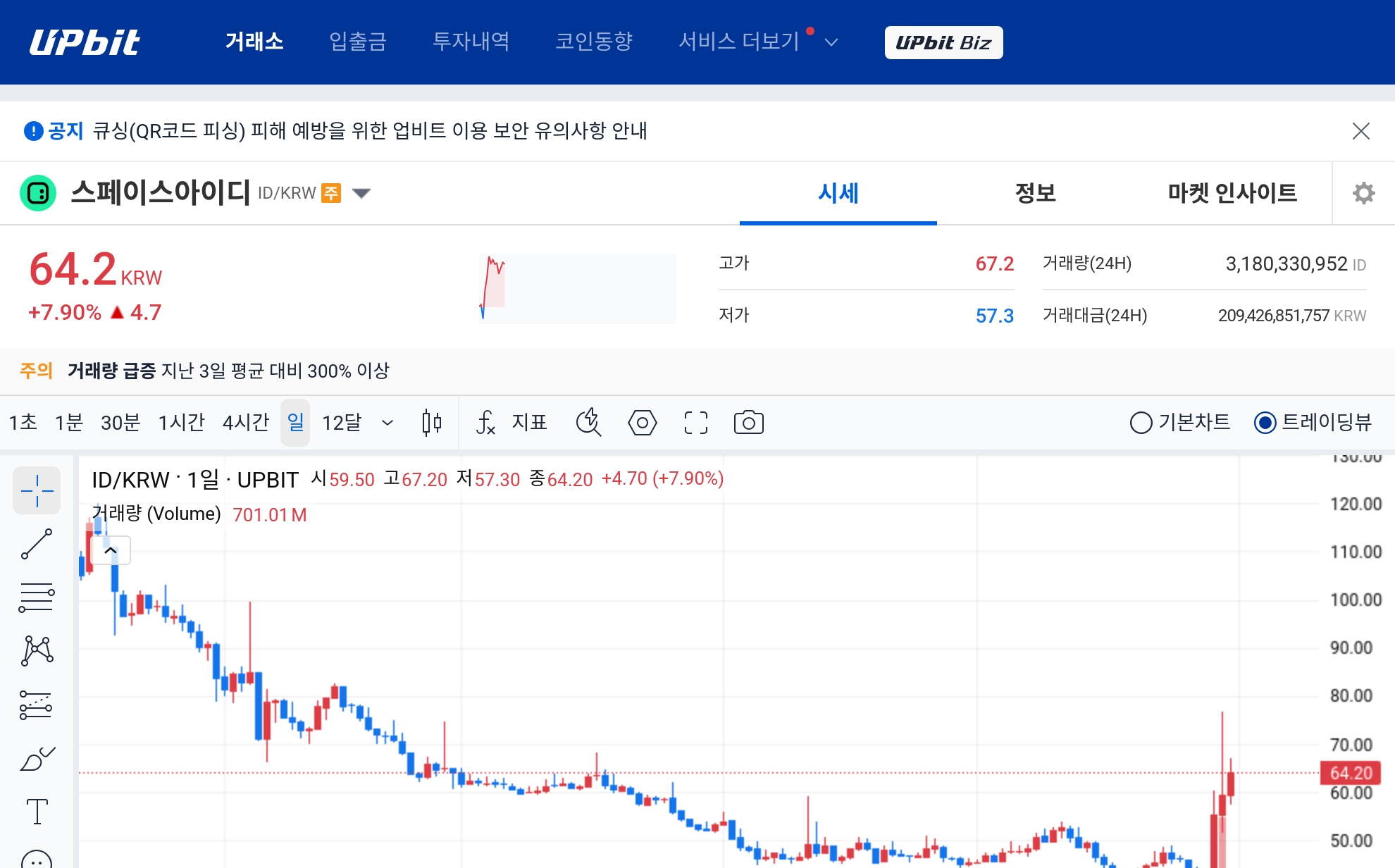Click the 거래량 급증 warning message
This screenshot has width=1395, height=868.
point(228,371)
